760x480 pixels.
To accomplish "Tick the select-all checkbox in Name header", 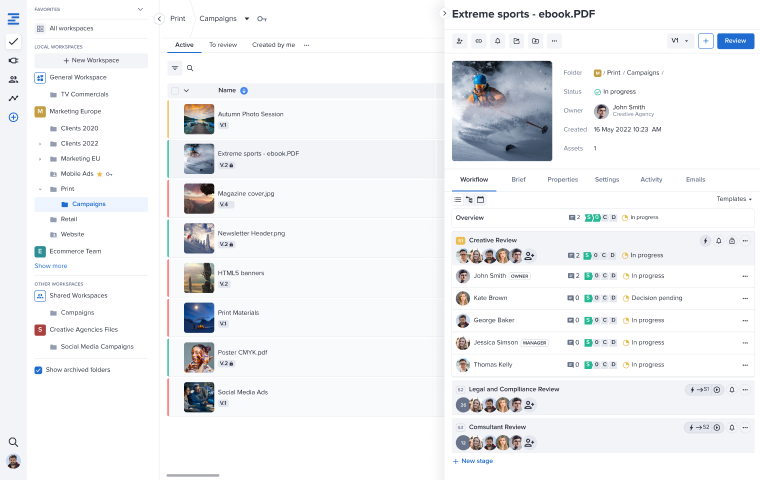I will pyautogui.click(x=174, y=90).
